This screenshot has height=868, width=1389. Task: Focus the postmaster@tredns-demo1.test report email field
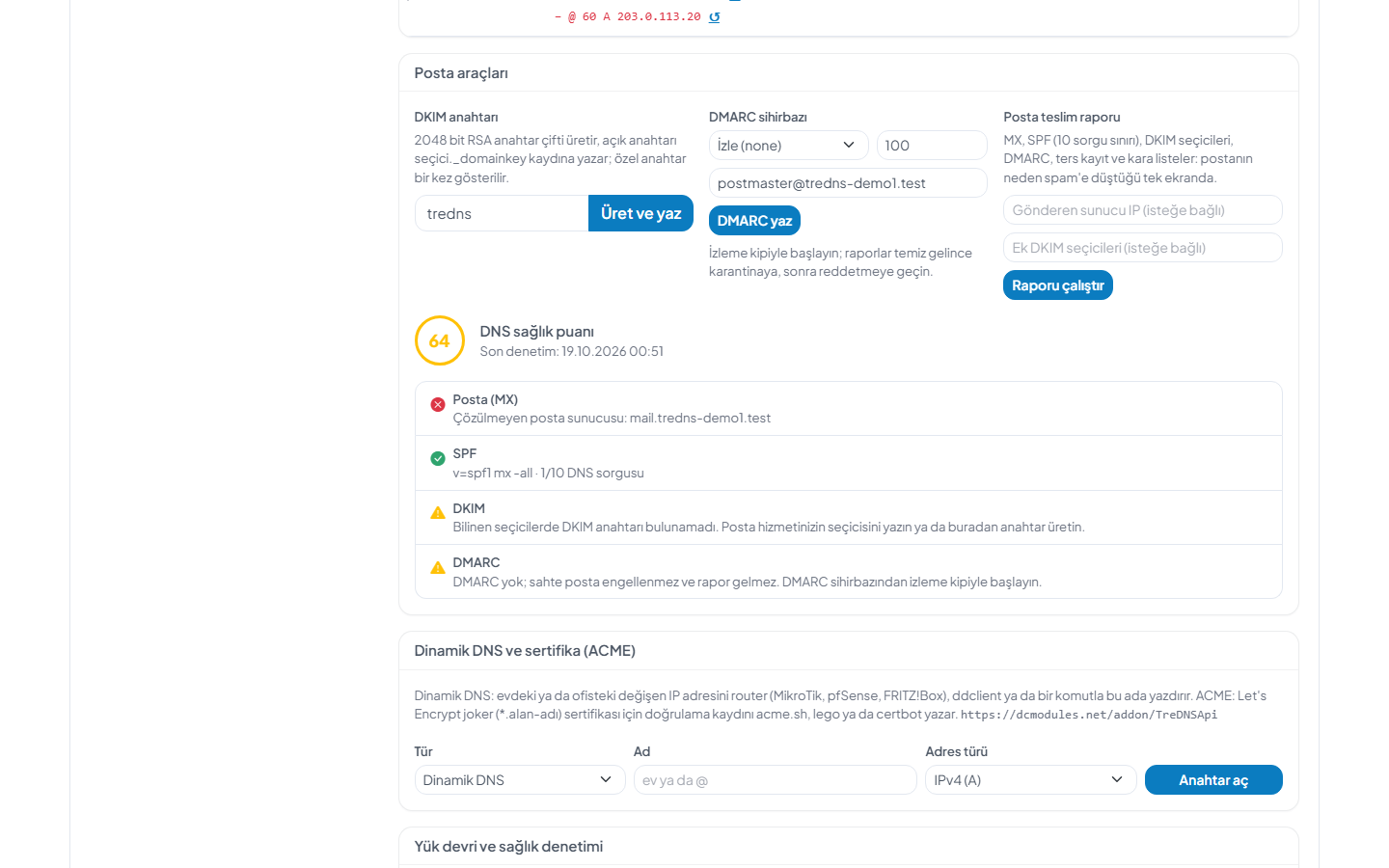848,183
